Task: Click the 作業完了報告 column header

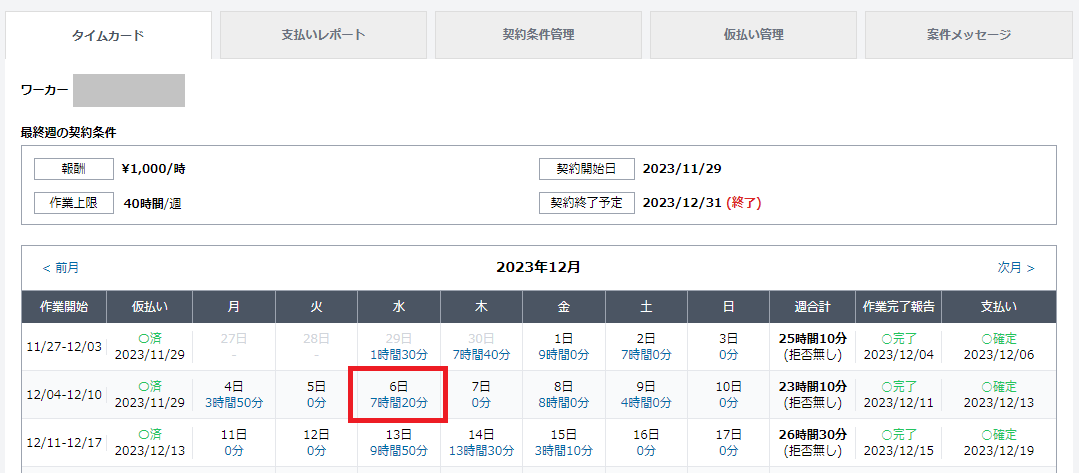Action: [x=898, y=307]
